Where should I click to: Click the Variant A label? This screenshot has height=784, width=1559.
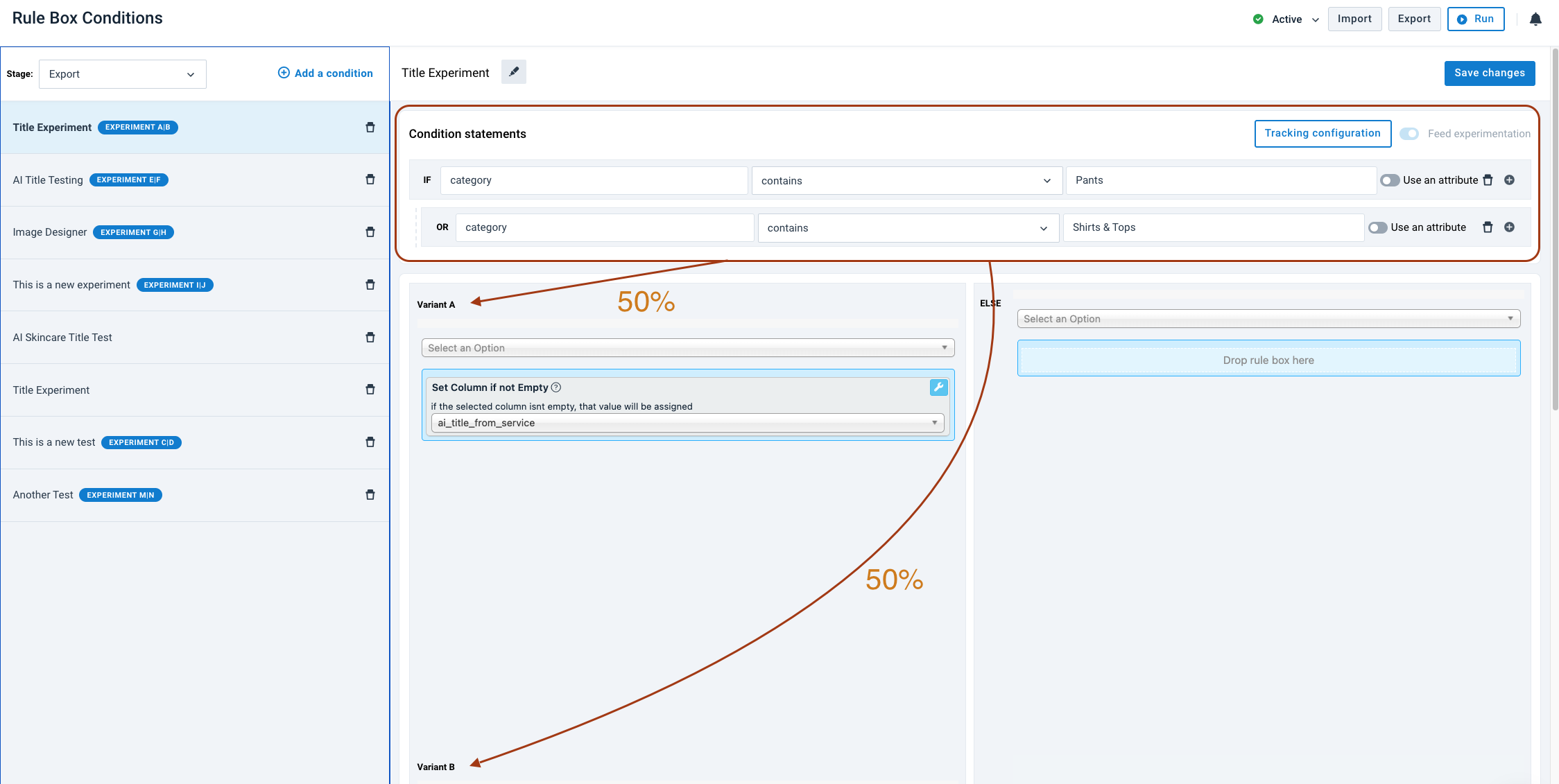tap(436, 304)
